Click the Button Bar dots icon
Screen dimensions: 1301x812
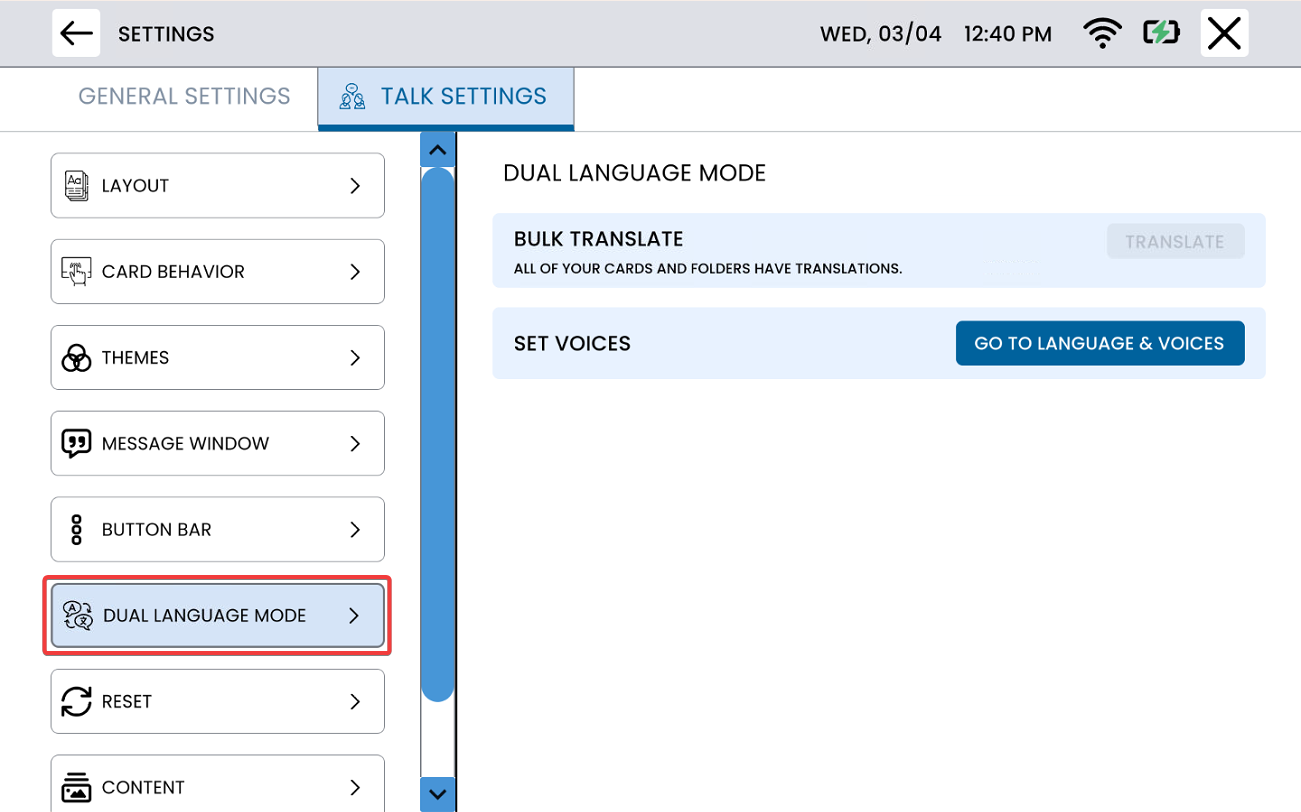pos(76,530)
